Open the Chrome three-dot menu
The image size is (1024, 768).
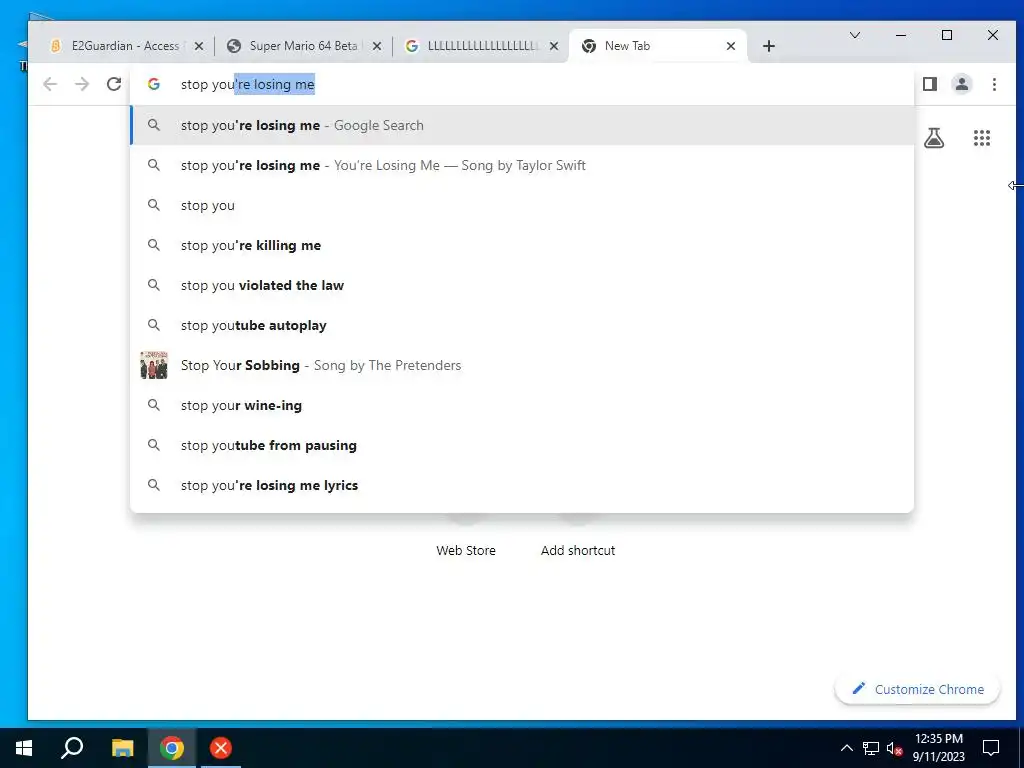click(x=994, y=84)
